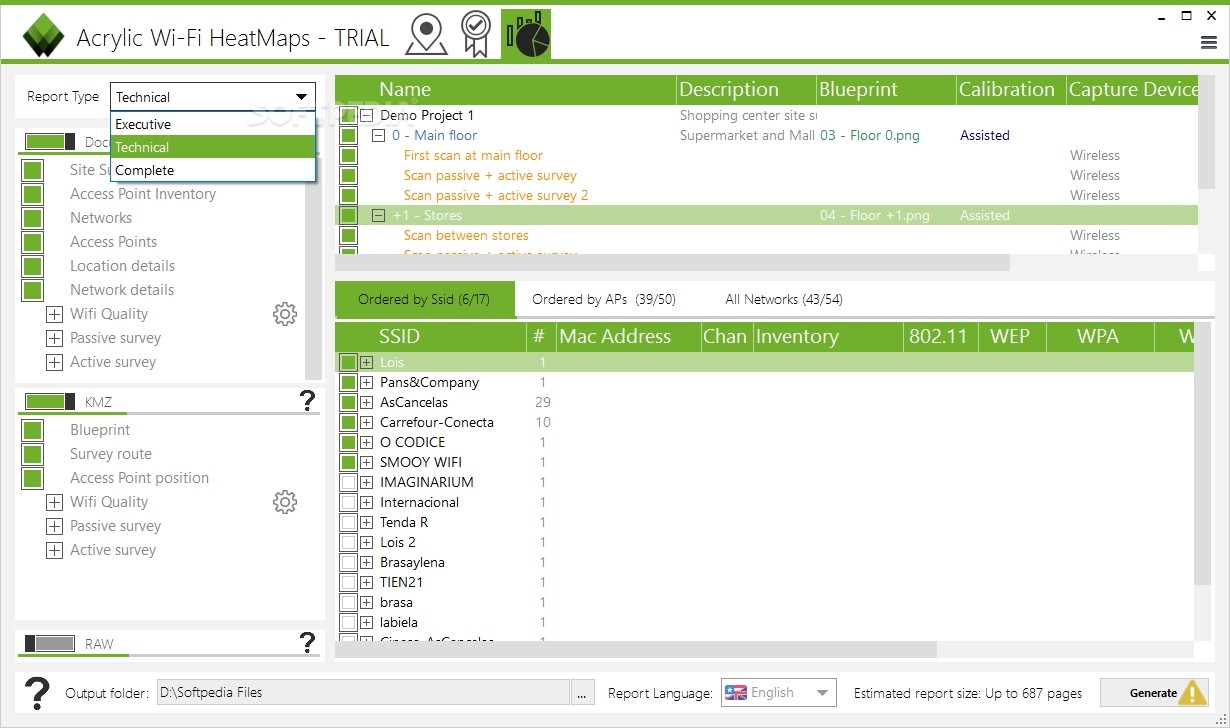Open the hamburger menu icon

point(1208,42)
